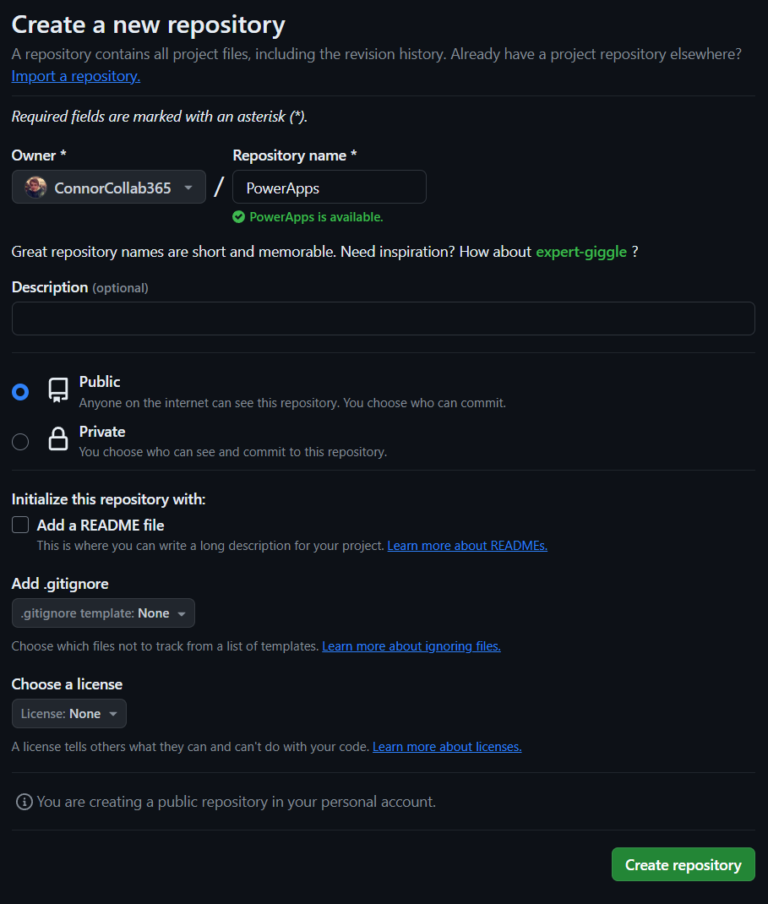This screenshot has width=768, height=904.
Task: Open the ConnorCollab365 owner dropdown
Action: 108,186
